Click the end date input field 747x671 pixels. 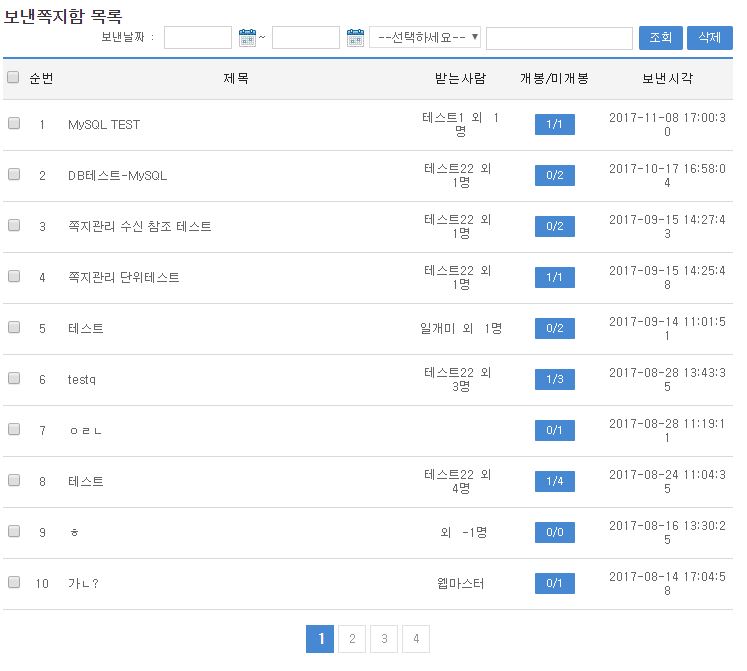[x=306, y=38]
